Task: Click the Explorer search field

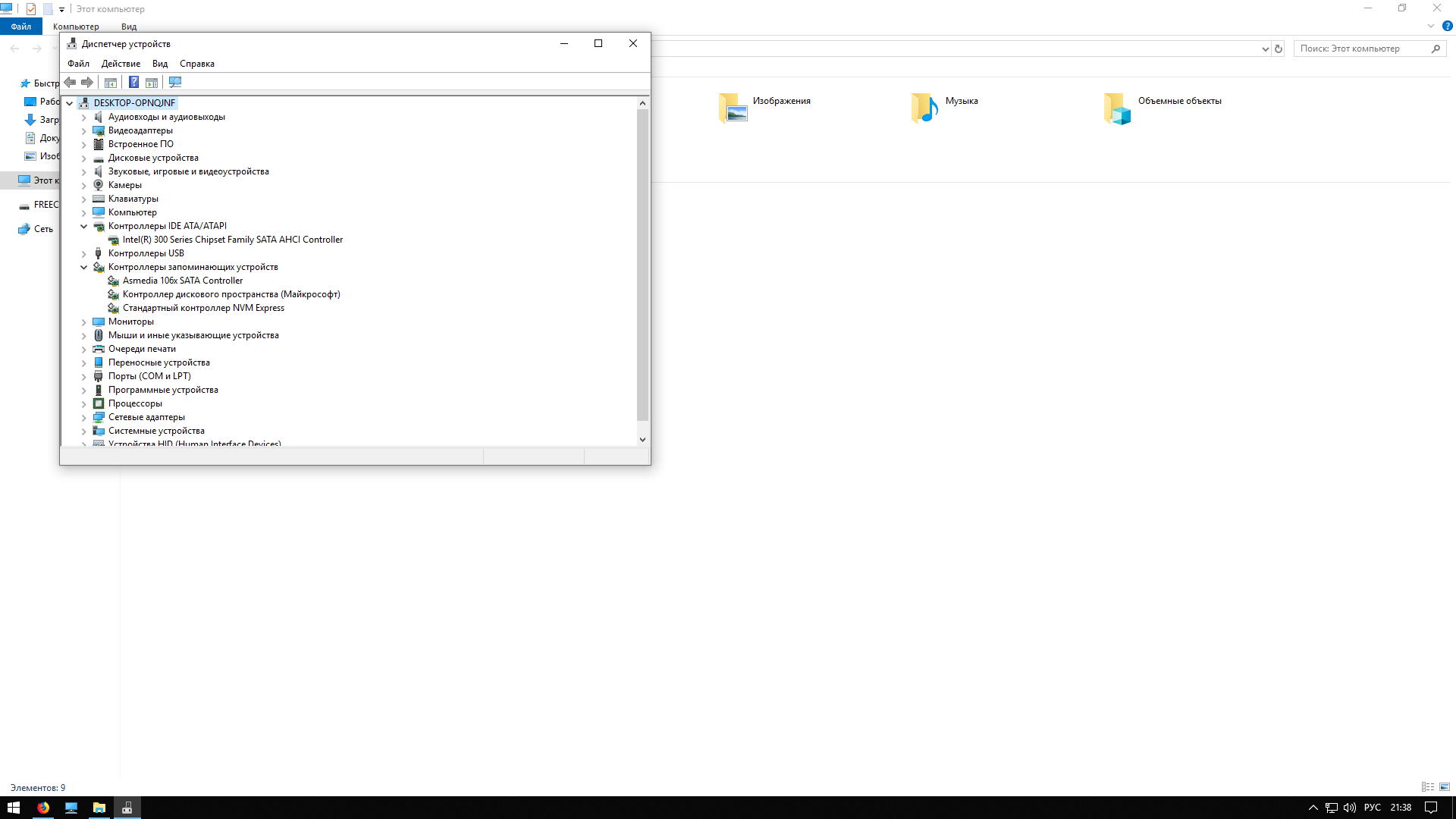Action: click(1361, 49)
